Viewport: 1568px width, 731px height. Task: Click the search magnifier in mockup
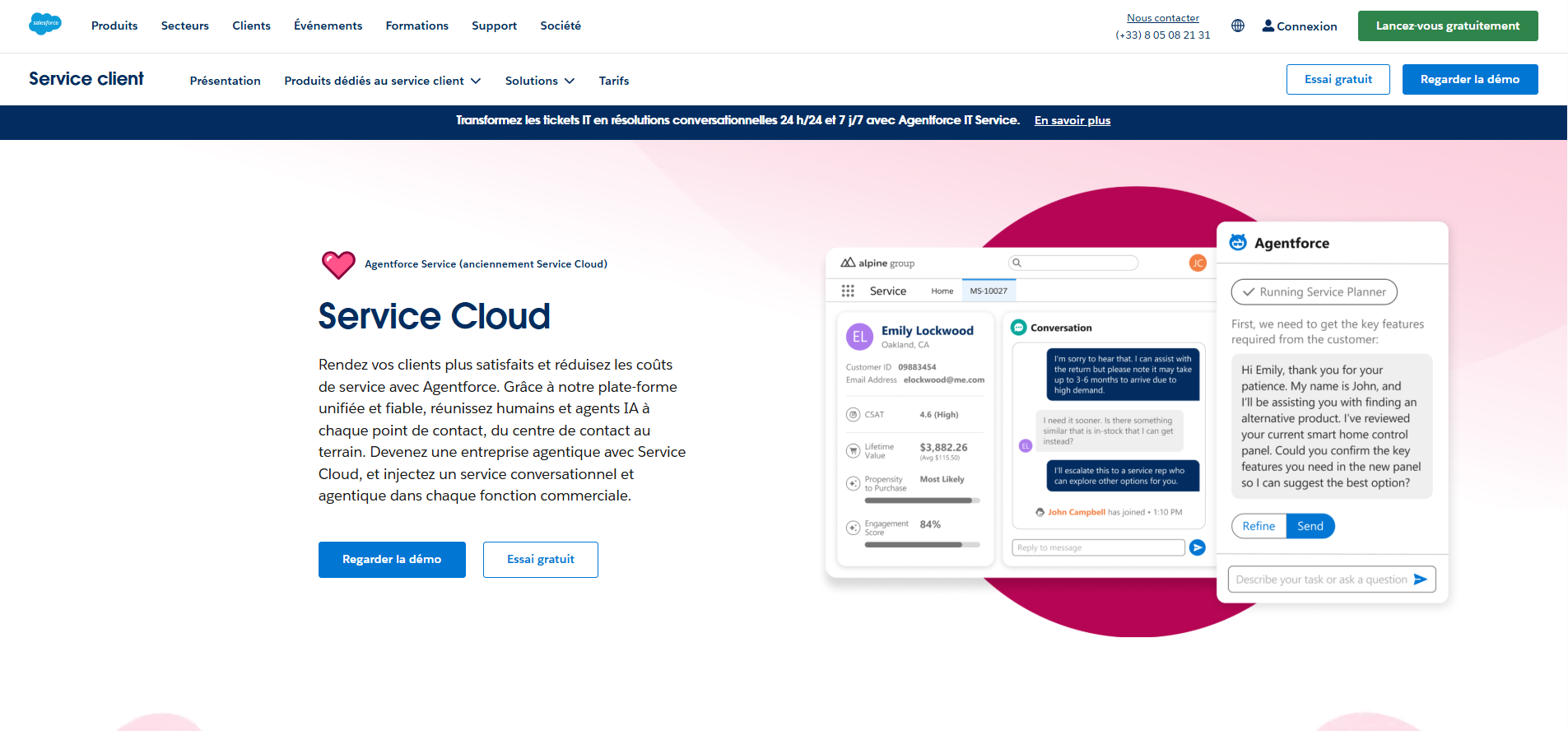[1017, 263]
